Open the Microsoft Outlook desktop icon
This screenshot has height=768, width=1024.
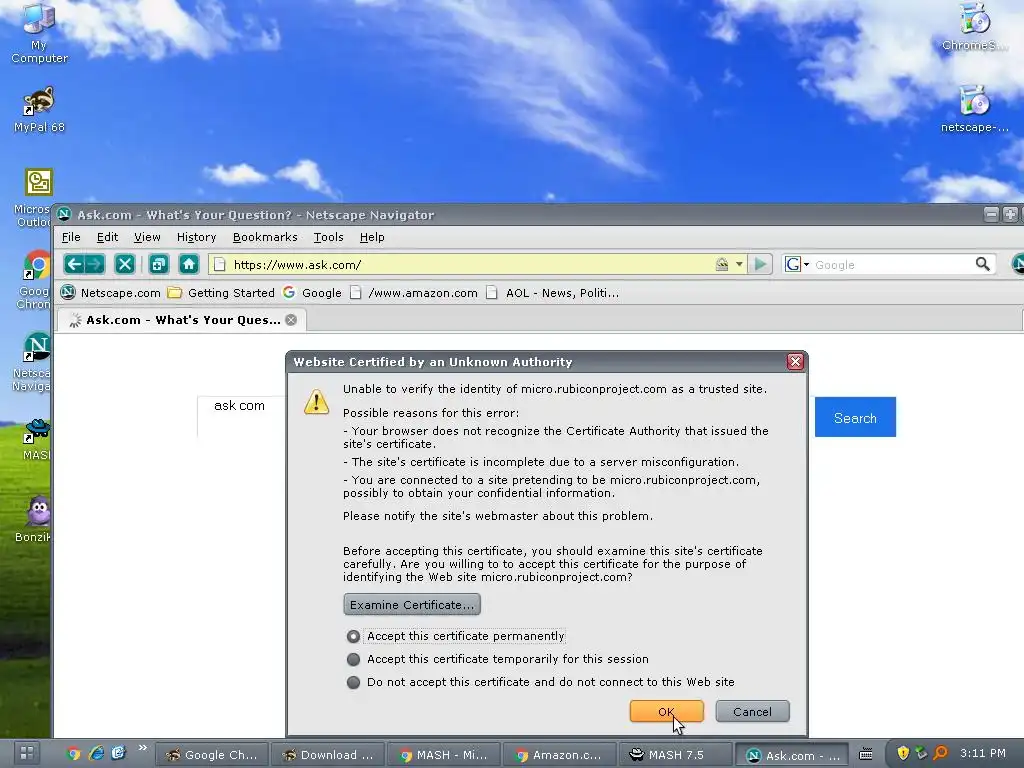[38, 198]
